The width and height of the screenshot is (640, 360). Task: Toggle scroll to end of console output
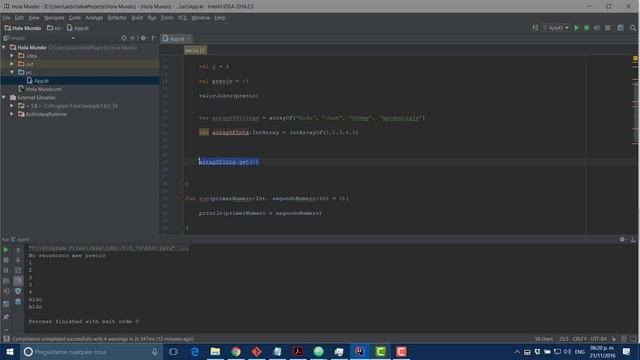(18, 280)
